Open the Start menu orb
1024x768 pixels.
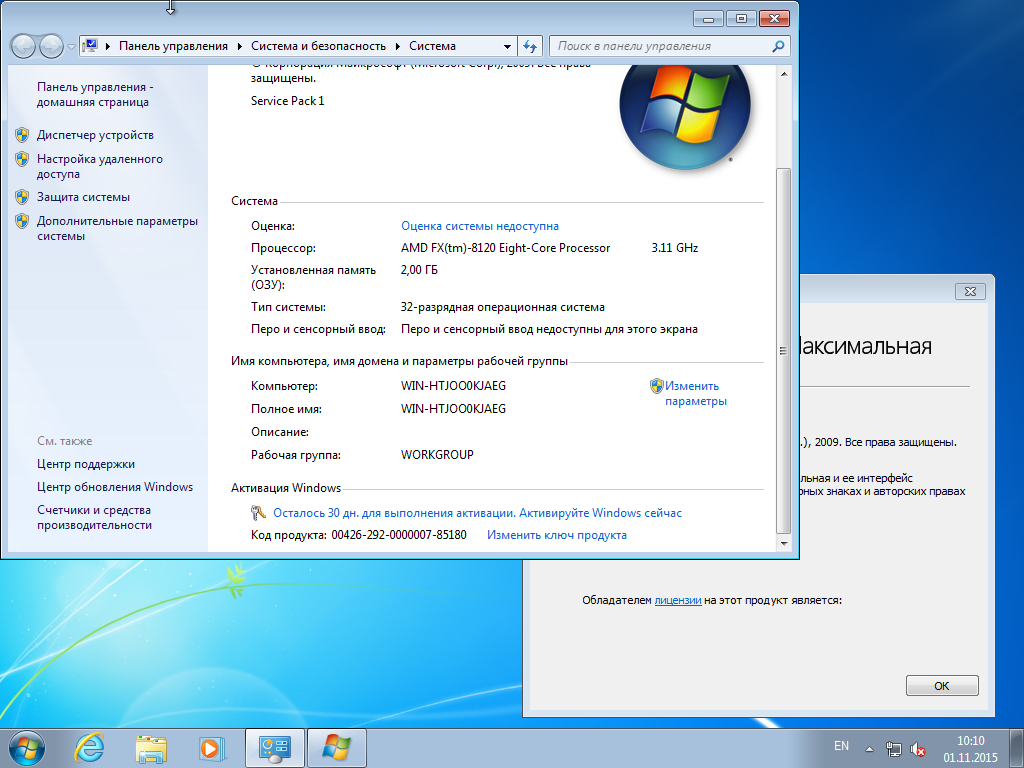click(x=26, y=748)
